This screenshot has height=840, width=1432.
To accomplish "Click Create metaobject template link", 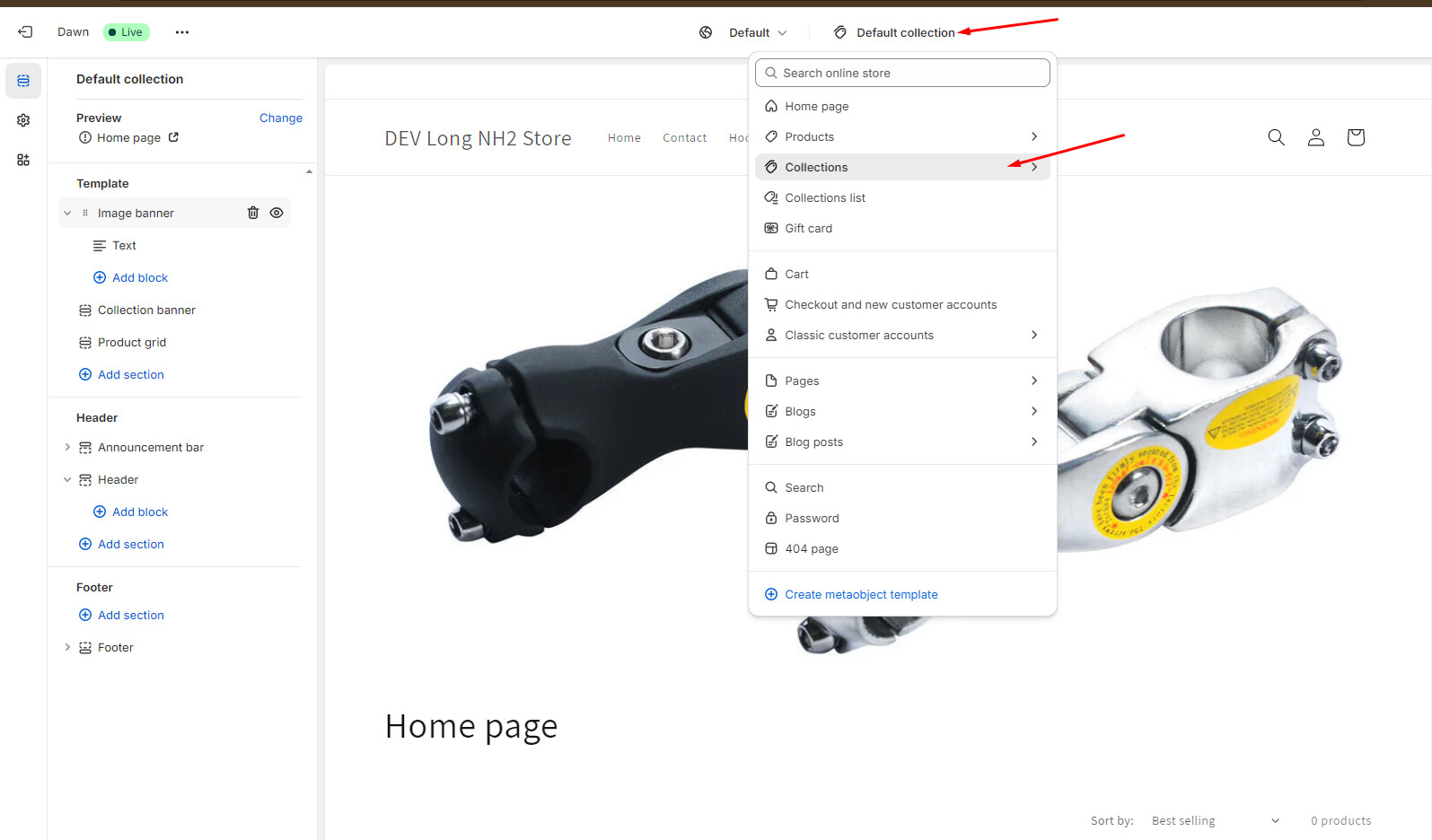I will (861, 594).
